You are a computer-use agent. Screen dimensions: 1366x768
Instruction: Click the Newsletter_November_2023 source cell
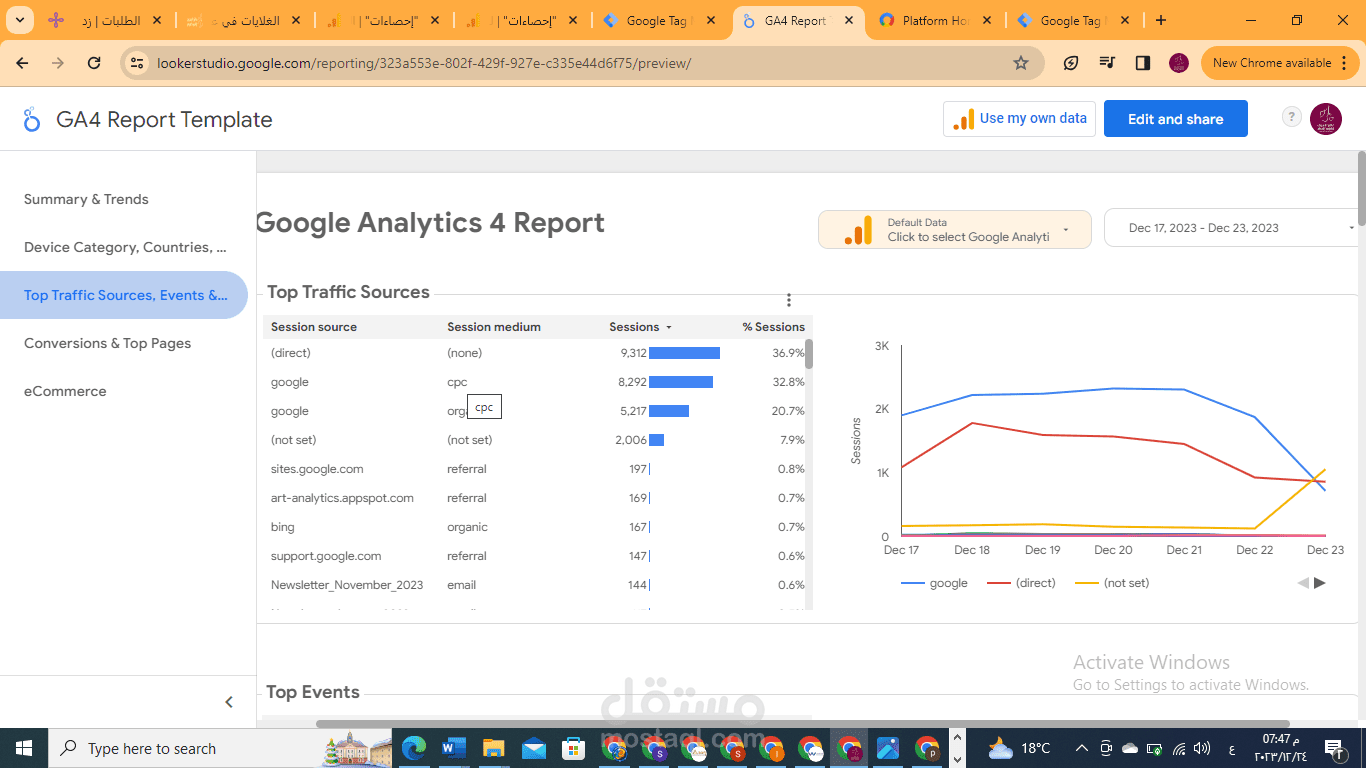point(347,585)
